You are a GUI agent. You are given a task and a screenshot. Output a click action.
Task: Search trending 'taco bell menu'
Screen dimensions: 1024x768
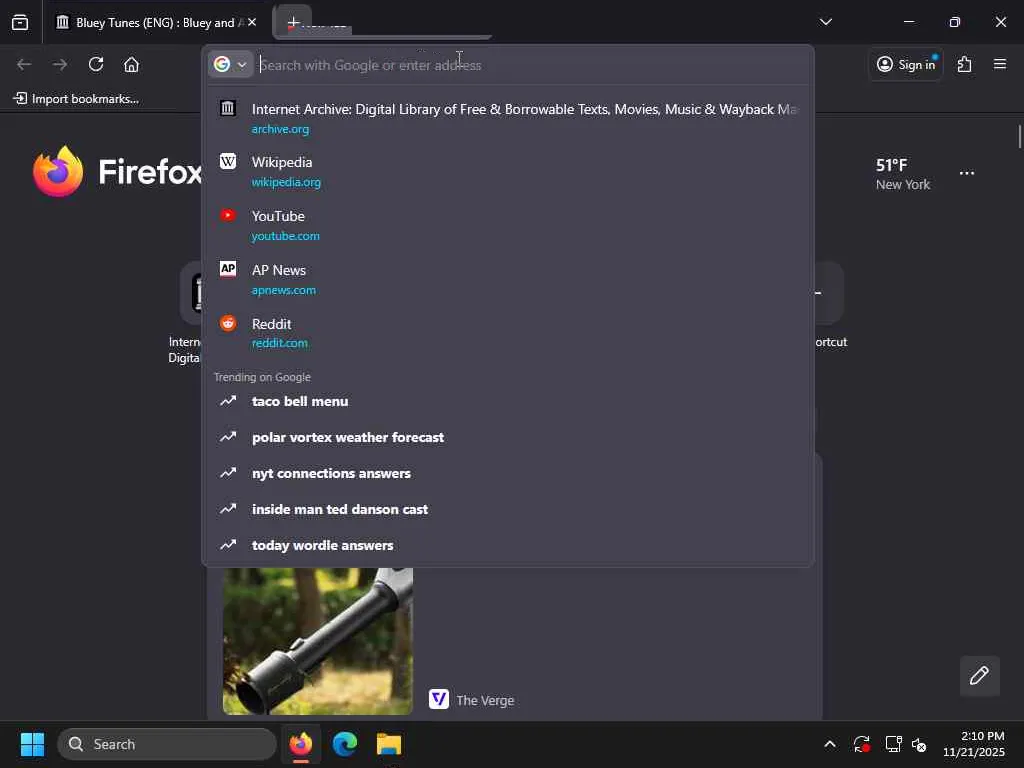pyautogui.click(x=508, y=401)
